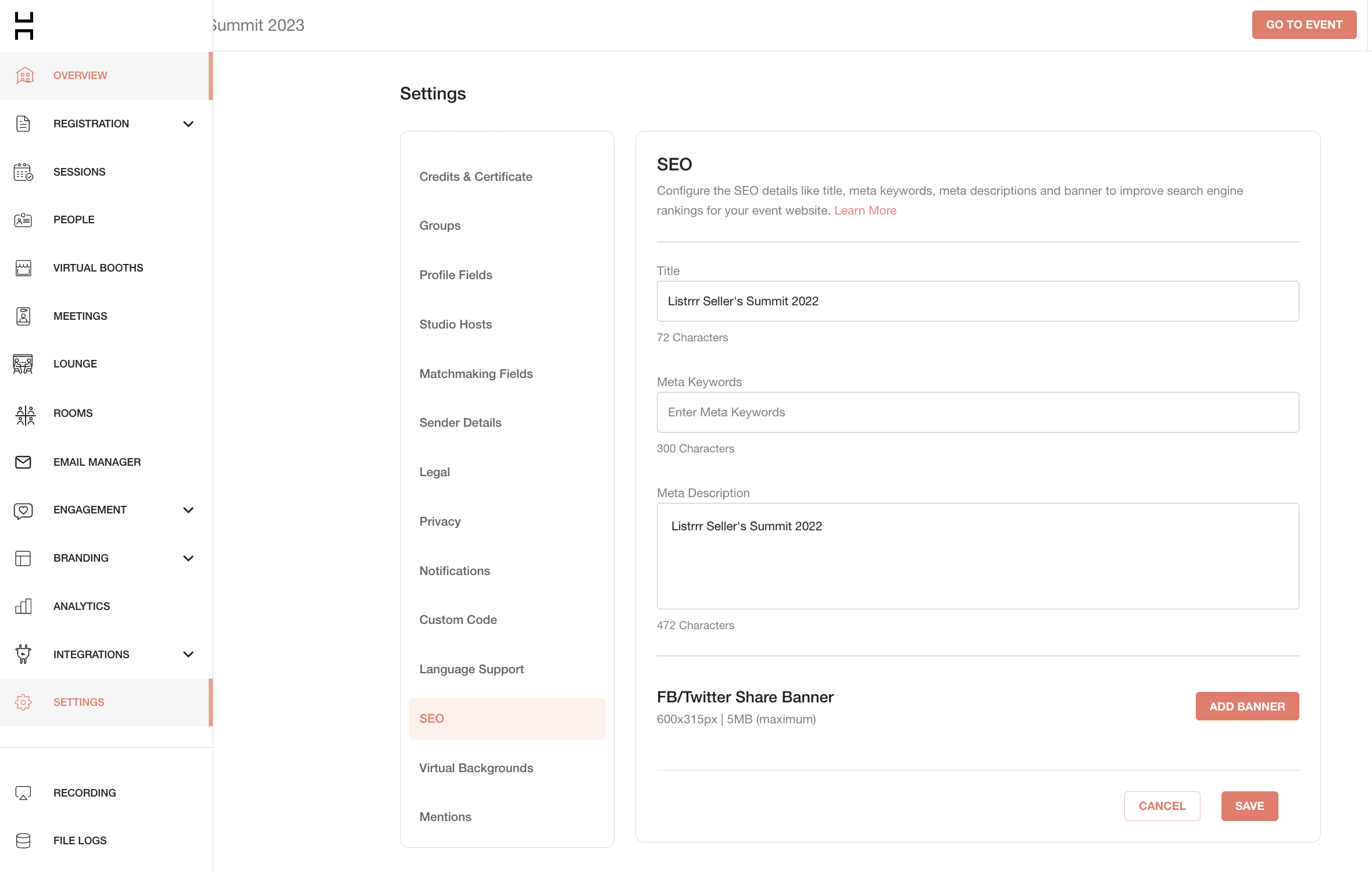Click the People ID card icon
The width and height of the screenshot is (1372, 871).
(x=23, y=220)
